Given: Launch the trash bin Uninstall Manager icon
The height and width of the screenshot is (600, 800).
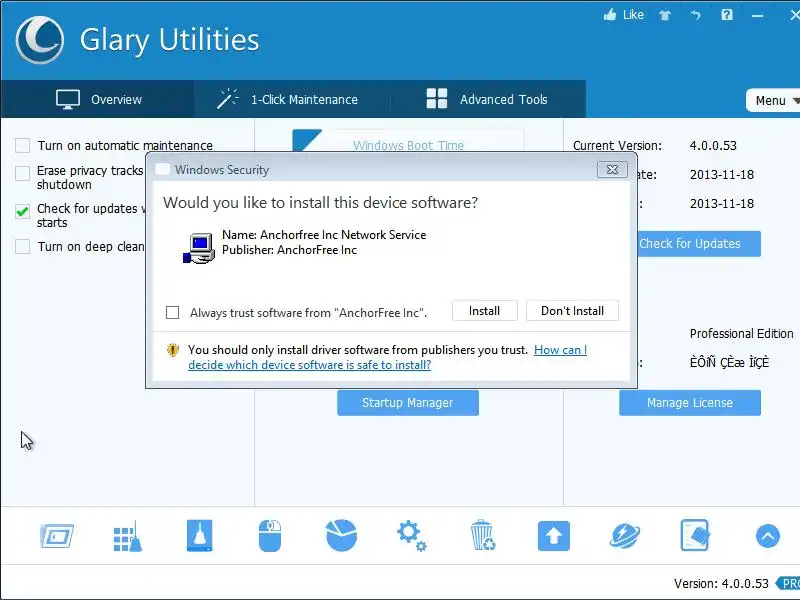Looking at the screenshot, I should pyautogui.click(x=482, y=535).
